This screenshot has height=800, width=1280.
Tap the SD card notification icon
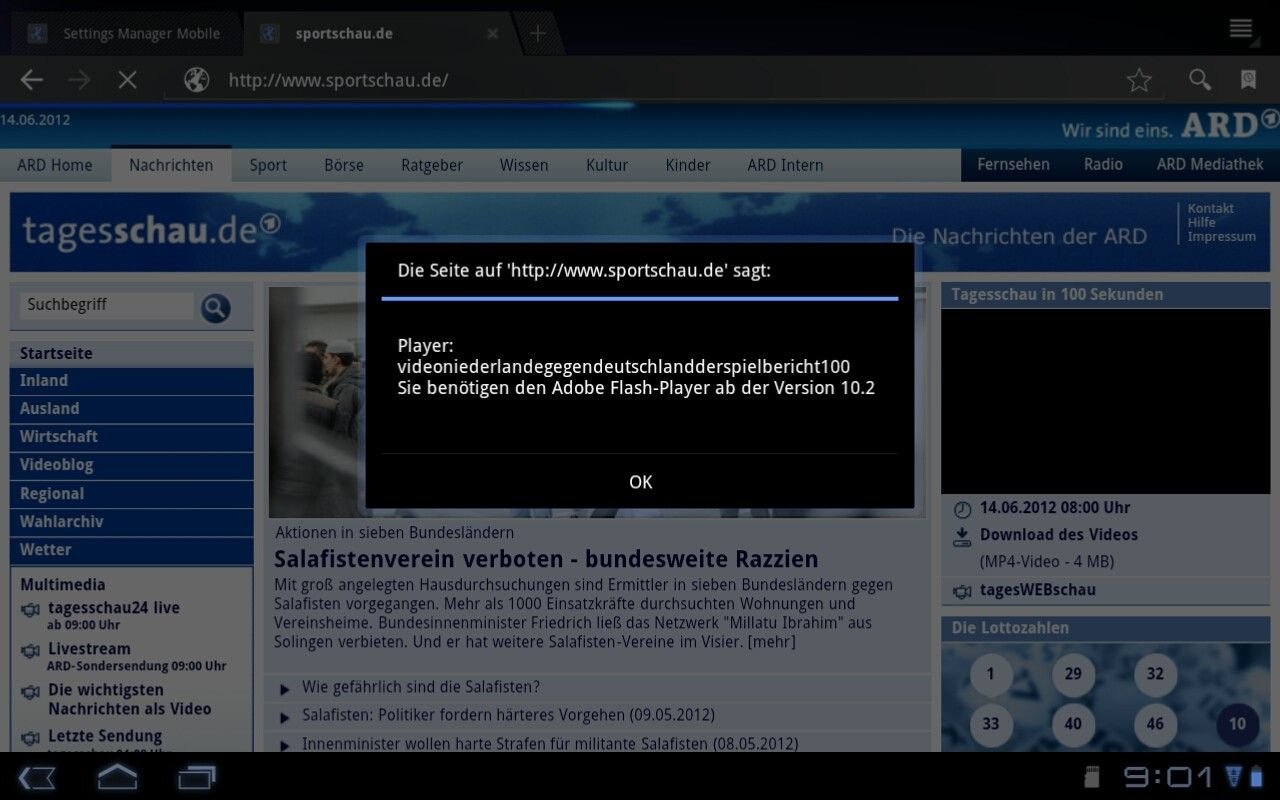(x=1092, y=776)
